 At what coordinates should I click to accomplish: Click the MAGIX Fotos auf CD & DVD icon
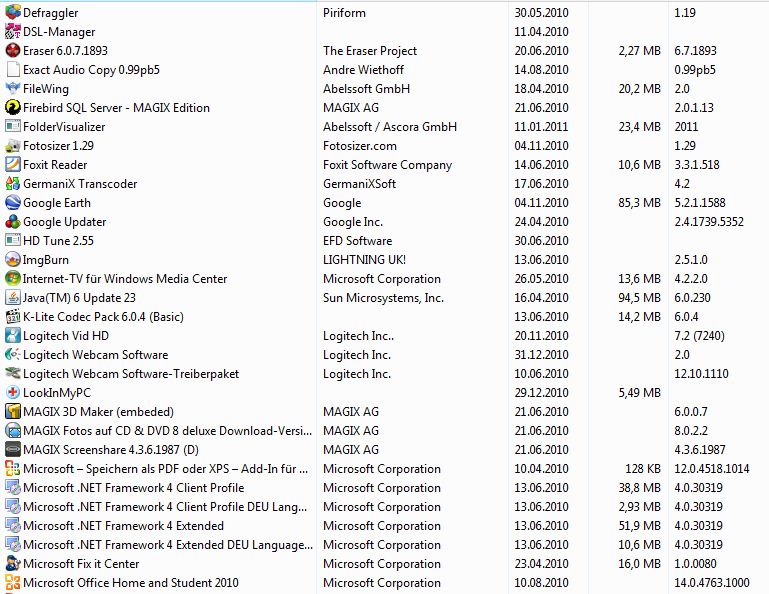click(13, 431)
